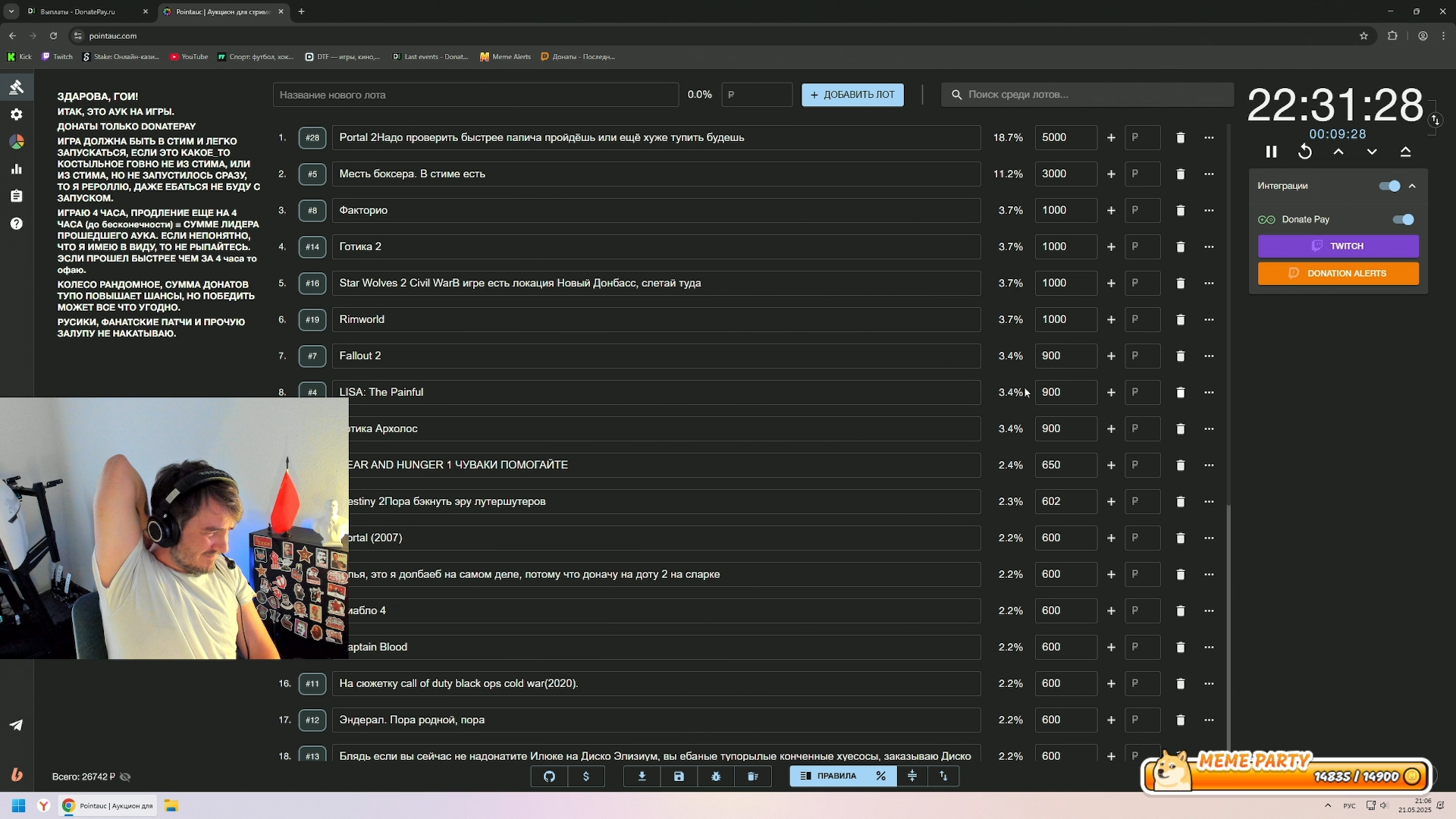
Task: Open more options for Месть боксера lot
Action: [x=1210, y=174]
